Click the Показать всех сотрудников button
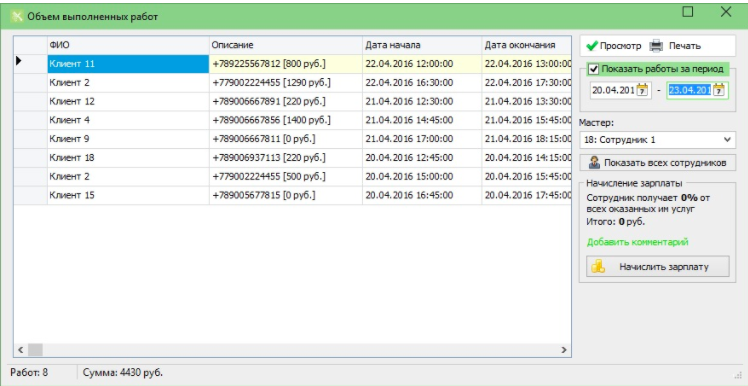 pos(657,163)
